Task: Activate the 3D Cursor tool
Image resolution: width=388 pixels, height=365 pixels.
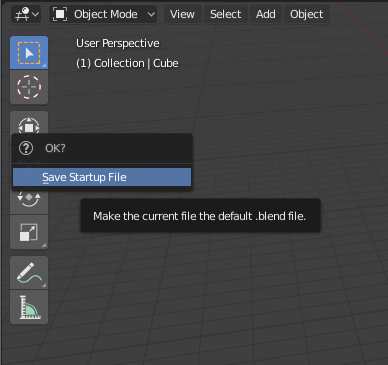Action: click(29, 87)
